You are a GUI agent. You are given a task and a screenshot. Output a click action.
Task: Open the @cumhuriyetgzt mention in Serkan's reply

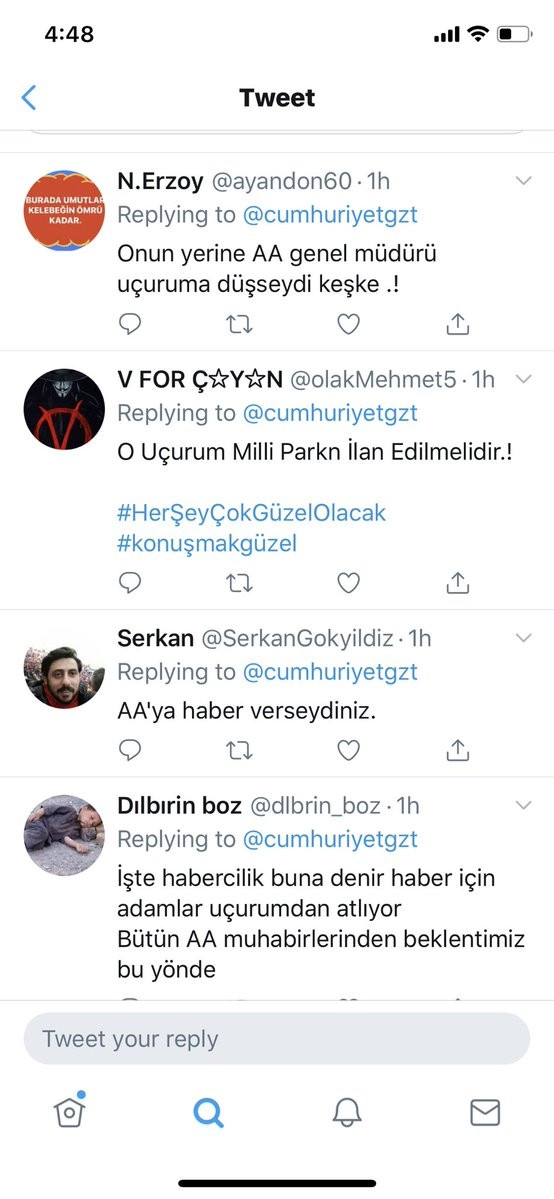click(x=331, y=672)
